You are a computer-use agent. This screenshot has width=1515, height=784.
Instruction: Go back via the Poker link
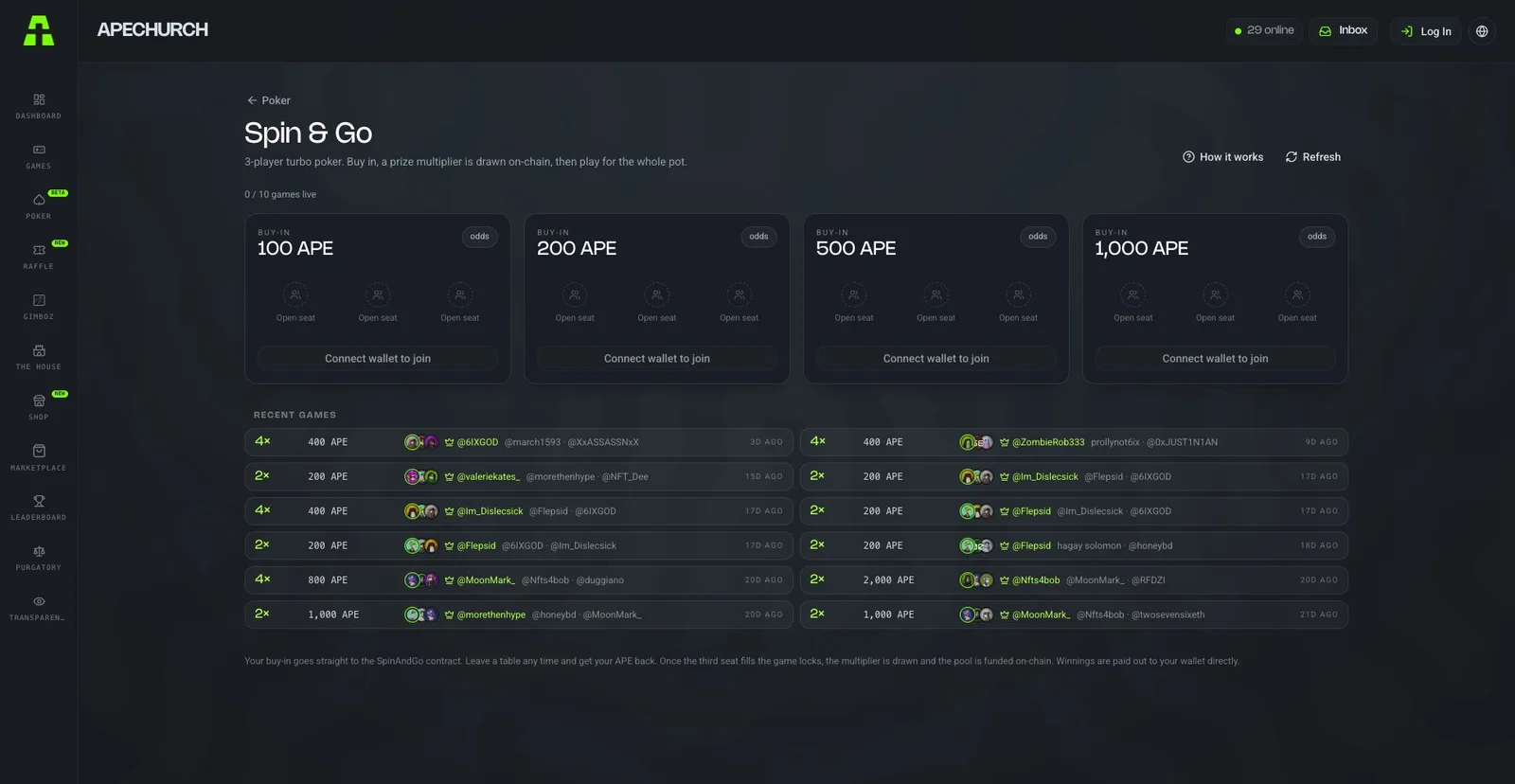point(269,100)
